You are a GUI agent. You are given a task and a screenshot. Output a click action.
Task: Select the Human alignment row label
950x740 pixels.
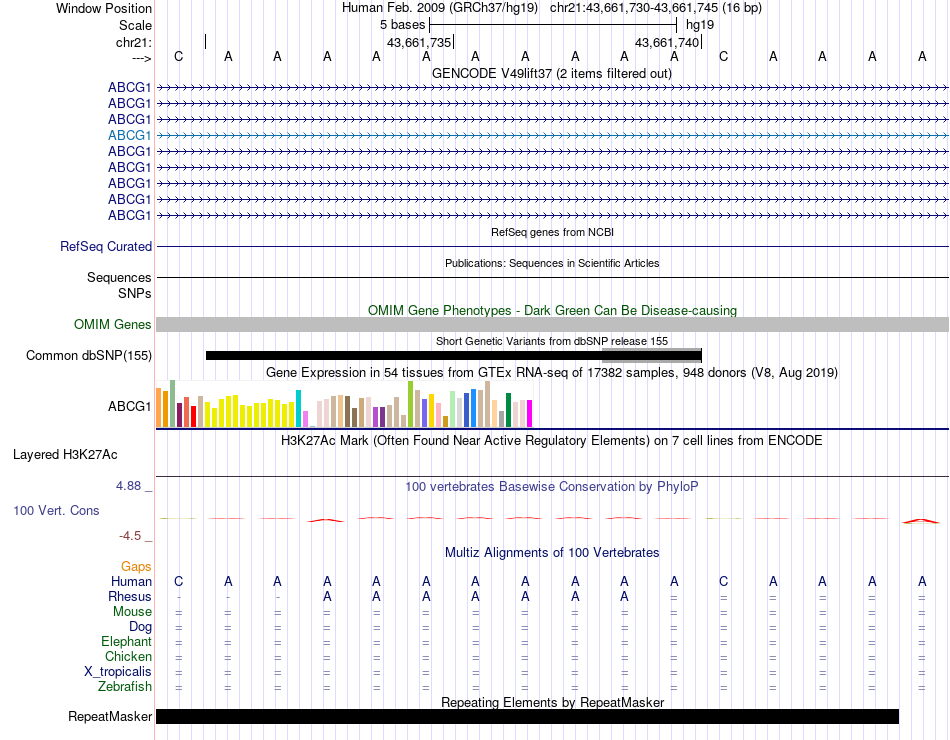[131, 582]
